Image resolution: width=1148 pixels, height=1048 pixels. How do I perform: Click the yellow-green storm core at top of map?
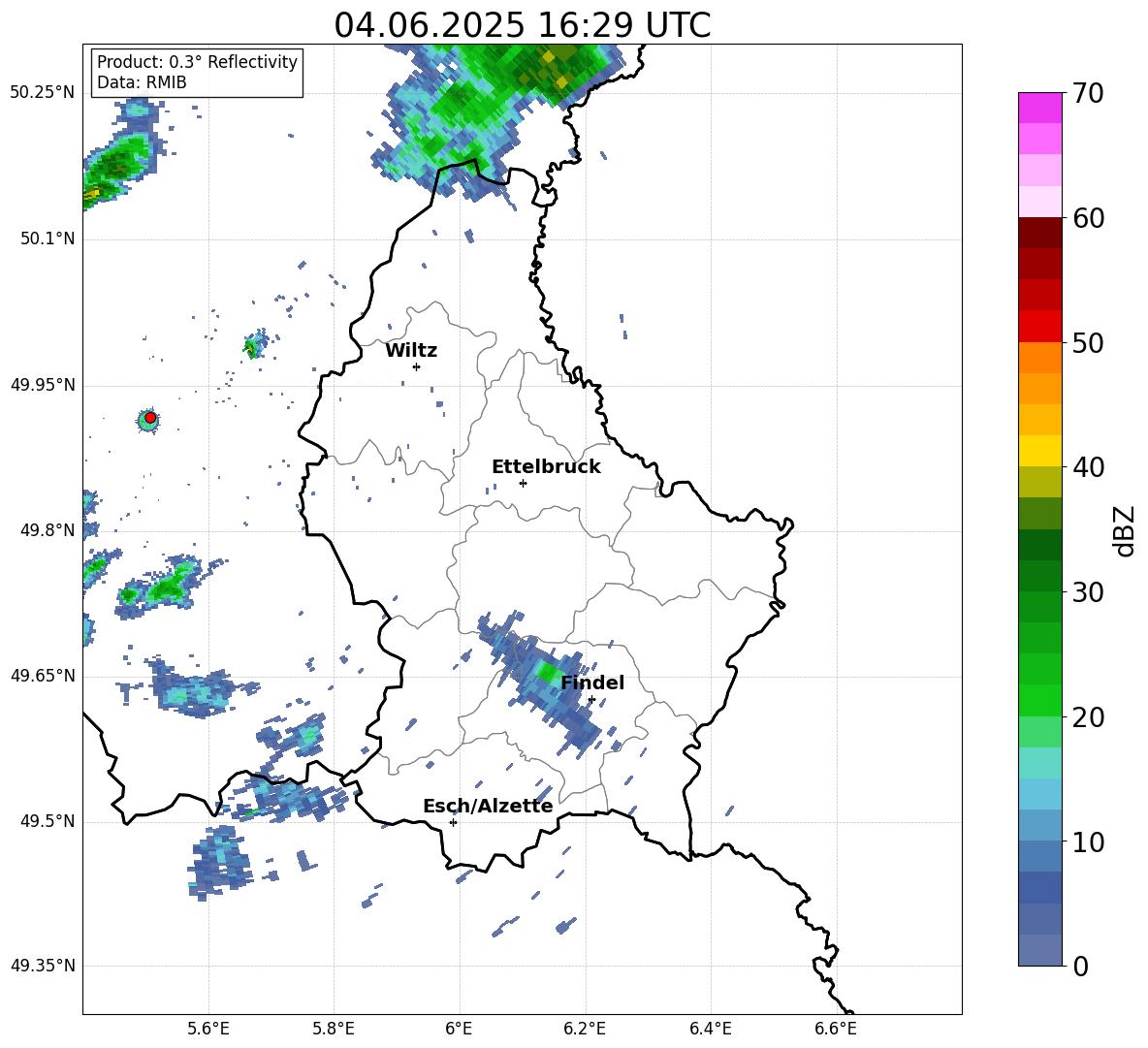[555, 66]
